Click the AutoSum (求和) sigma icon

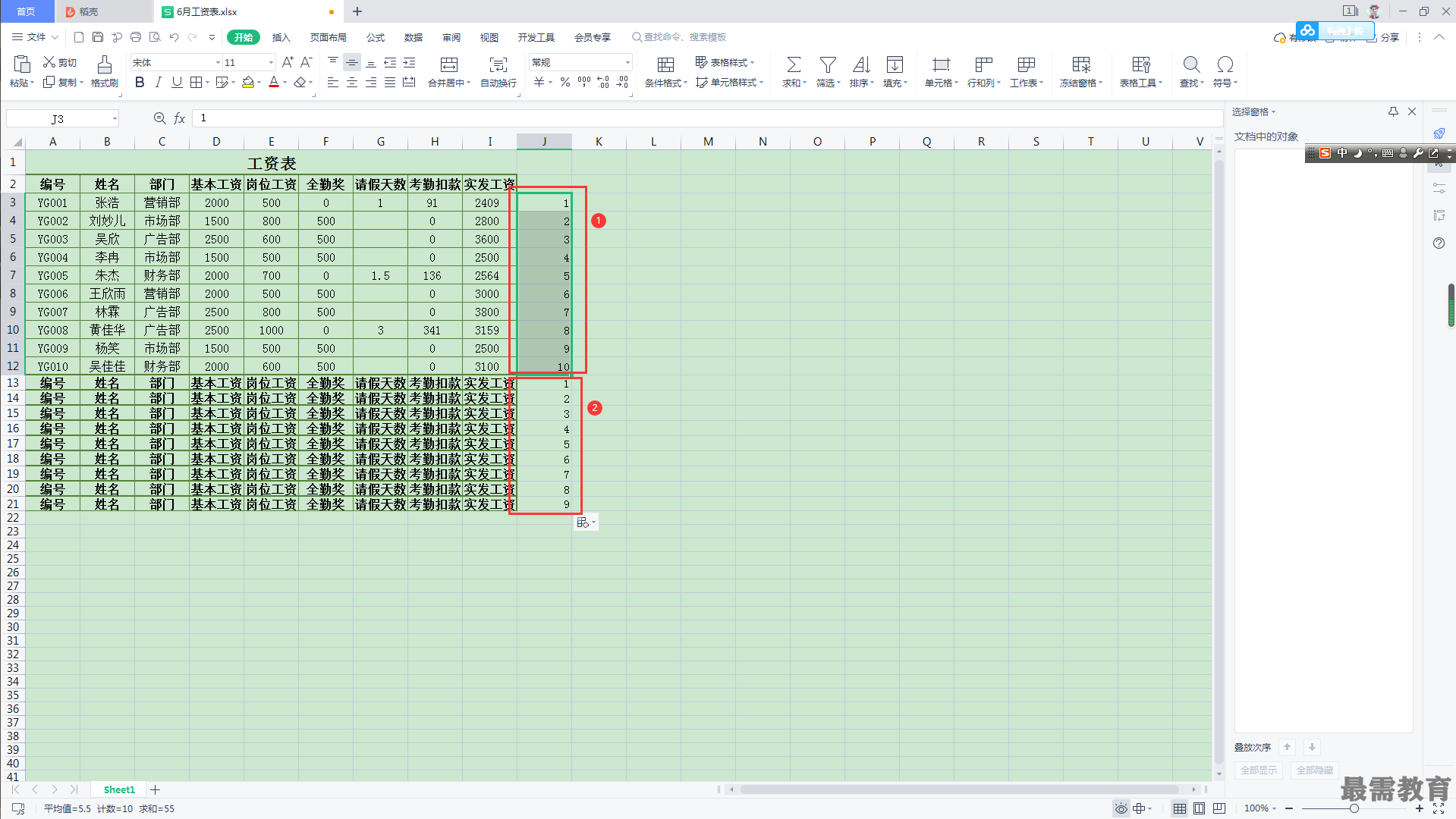tap(794, 64)
